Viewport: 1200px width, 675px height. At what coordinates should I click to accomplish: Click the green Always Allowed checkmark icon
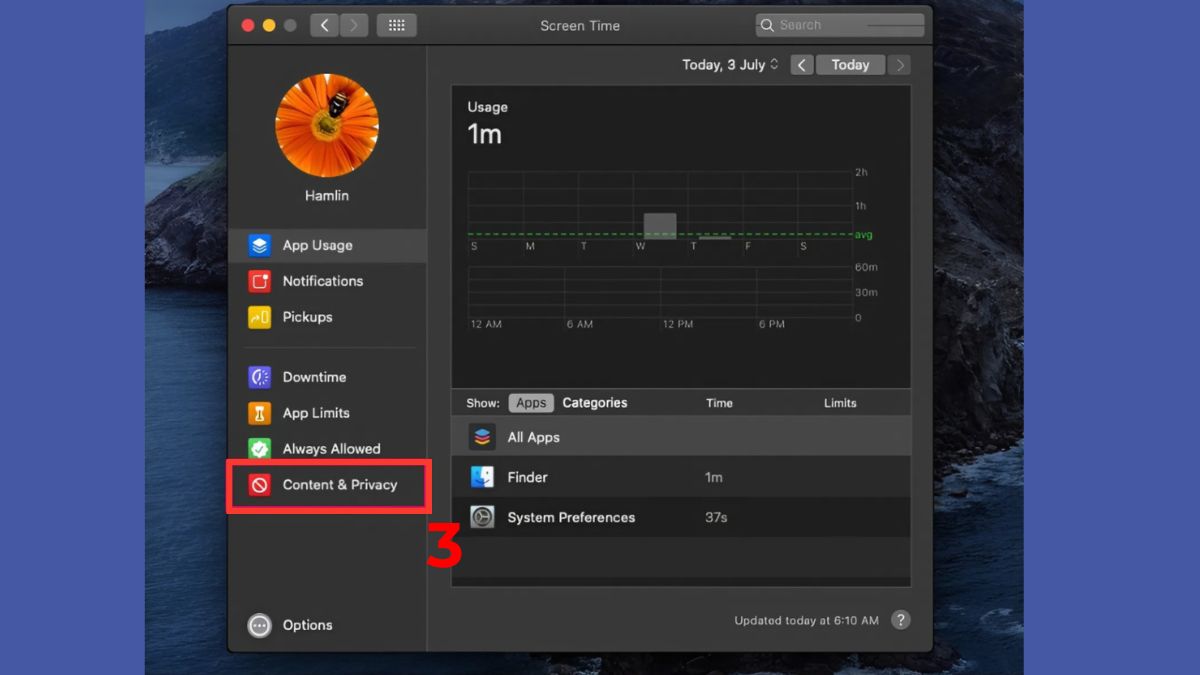[260, 449]
